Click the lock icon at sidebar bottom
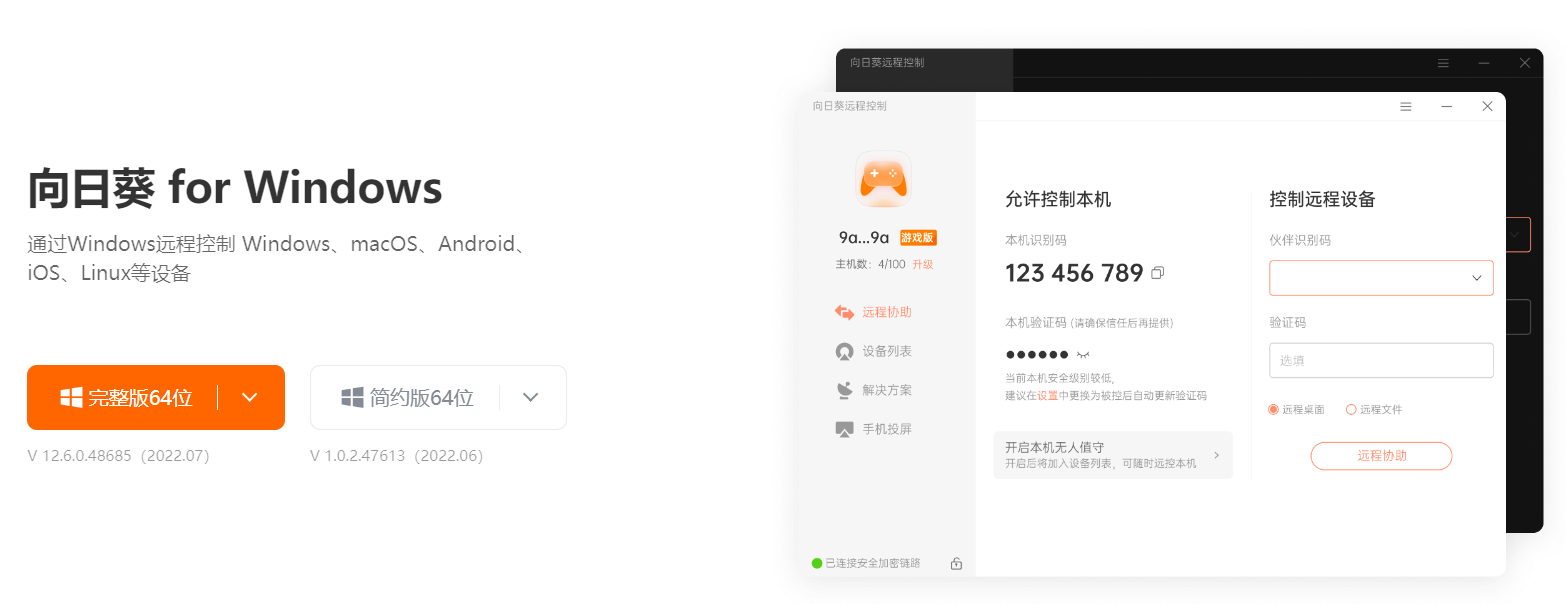1566x604 pixels. (x=956, y=564)
